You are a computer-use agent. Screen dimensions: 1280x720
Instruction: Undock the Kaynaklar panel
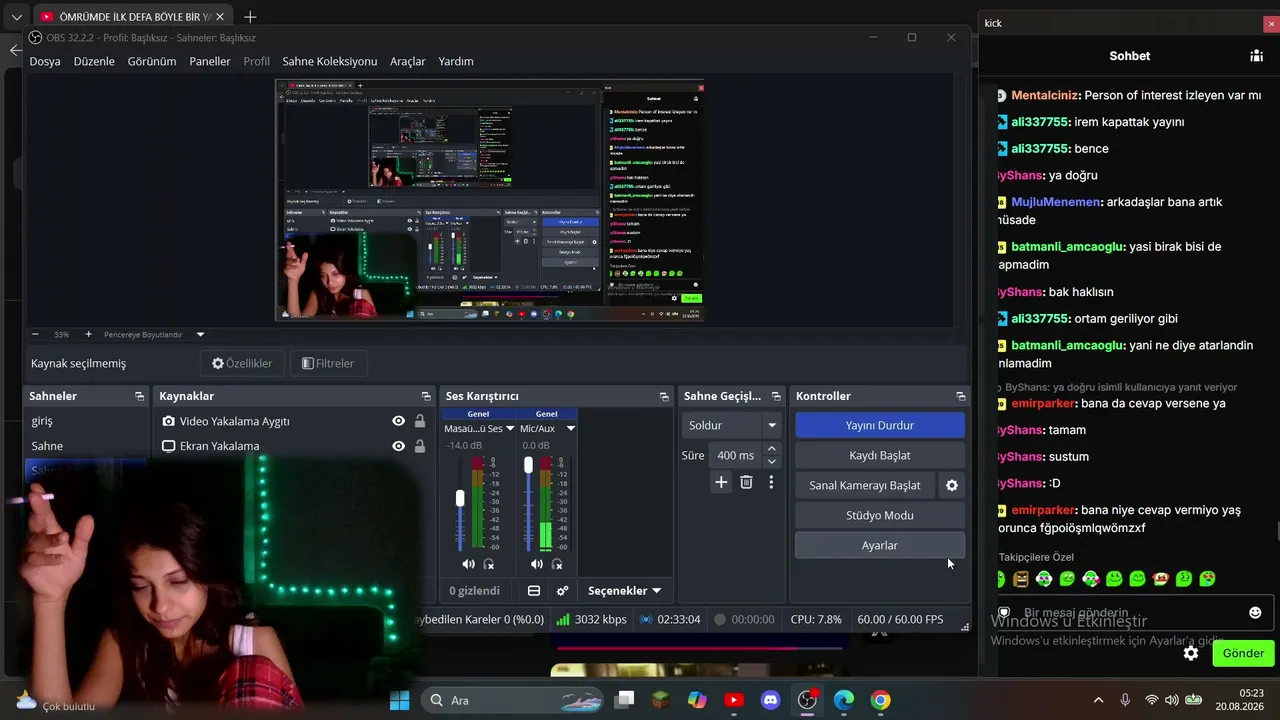pyautogui.click(x=426, y=397)
